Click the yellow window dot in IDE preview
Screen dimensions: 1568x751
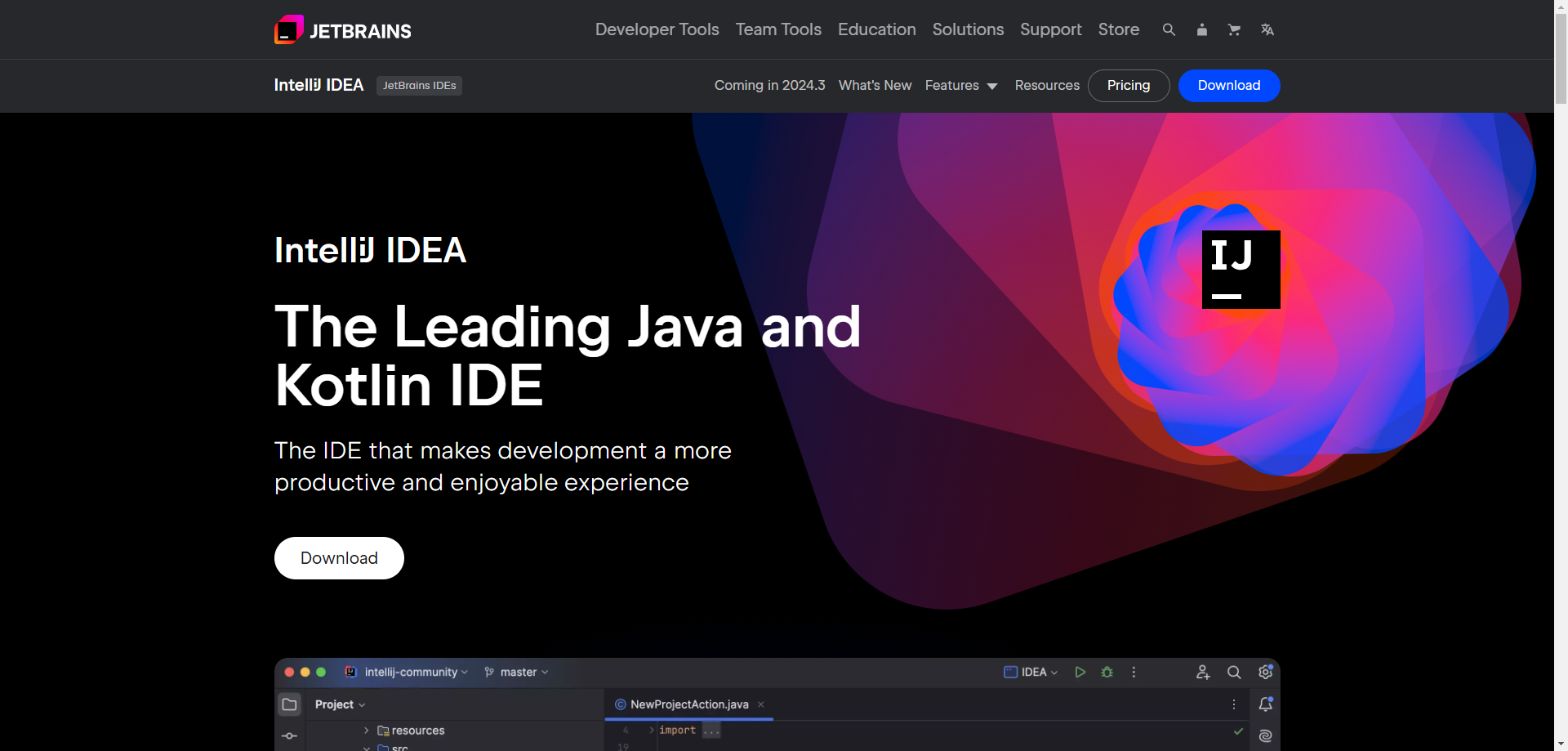[305, 672]
